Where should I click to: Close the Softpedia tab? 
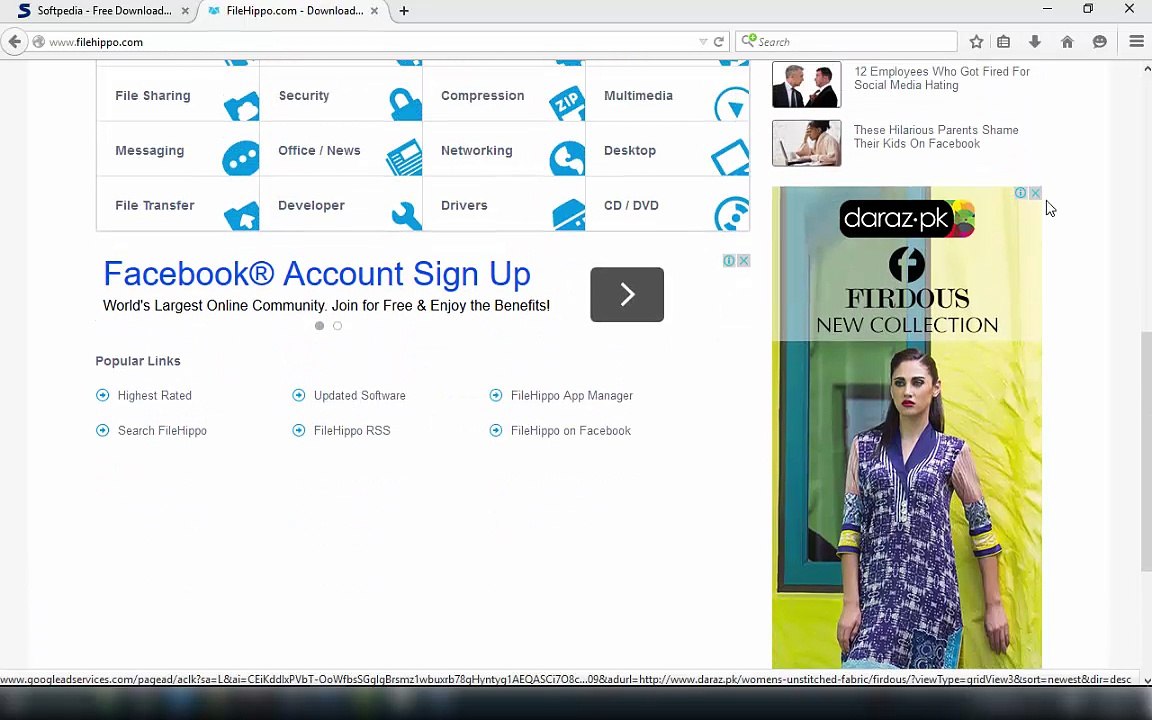coord(185,11)
